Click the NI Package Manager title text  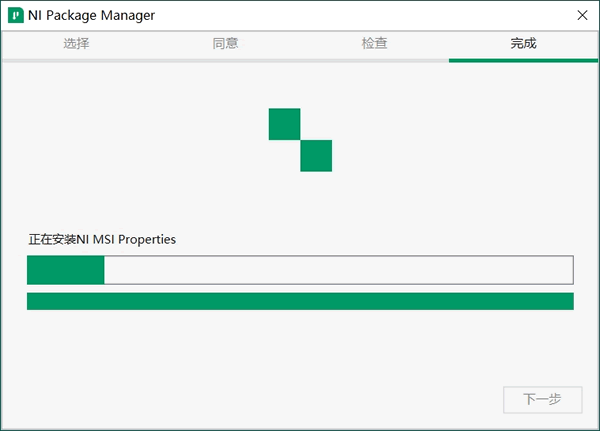(92, 16)
